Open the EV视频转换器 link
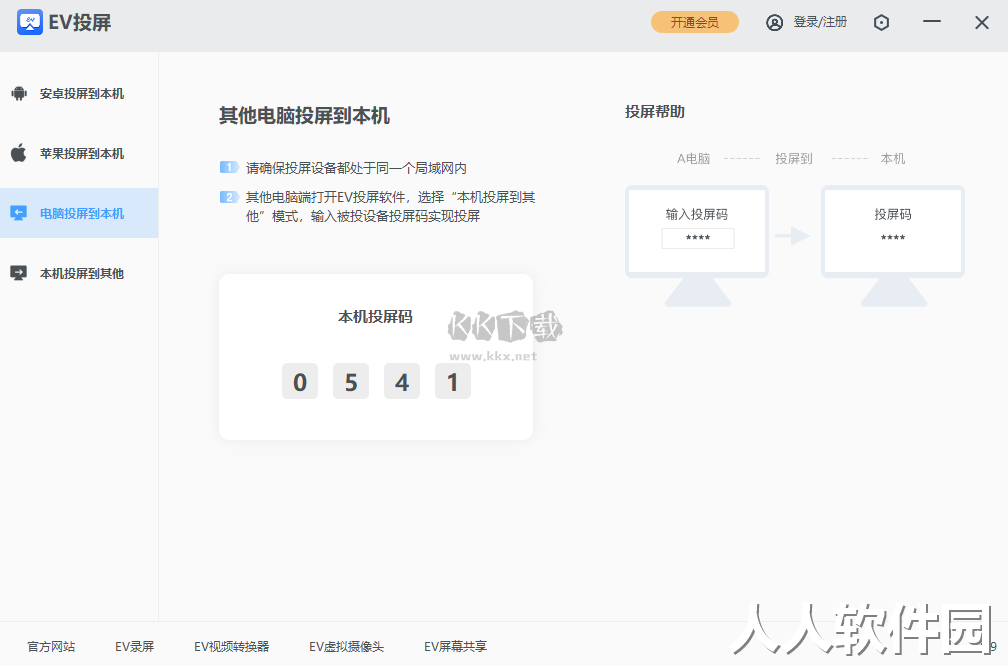 click(x=231, y=647)
